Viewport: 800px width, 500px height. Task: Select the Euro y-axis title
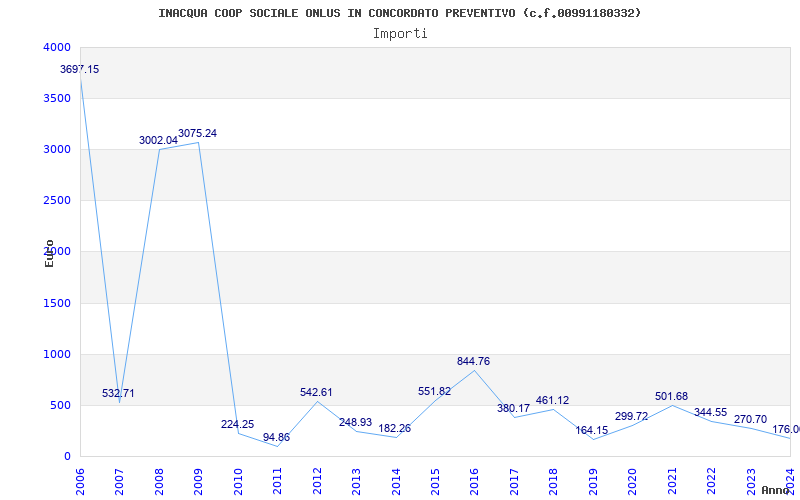49,253
